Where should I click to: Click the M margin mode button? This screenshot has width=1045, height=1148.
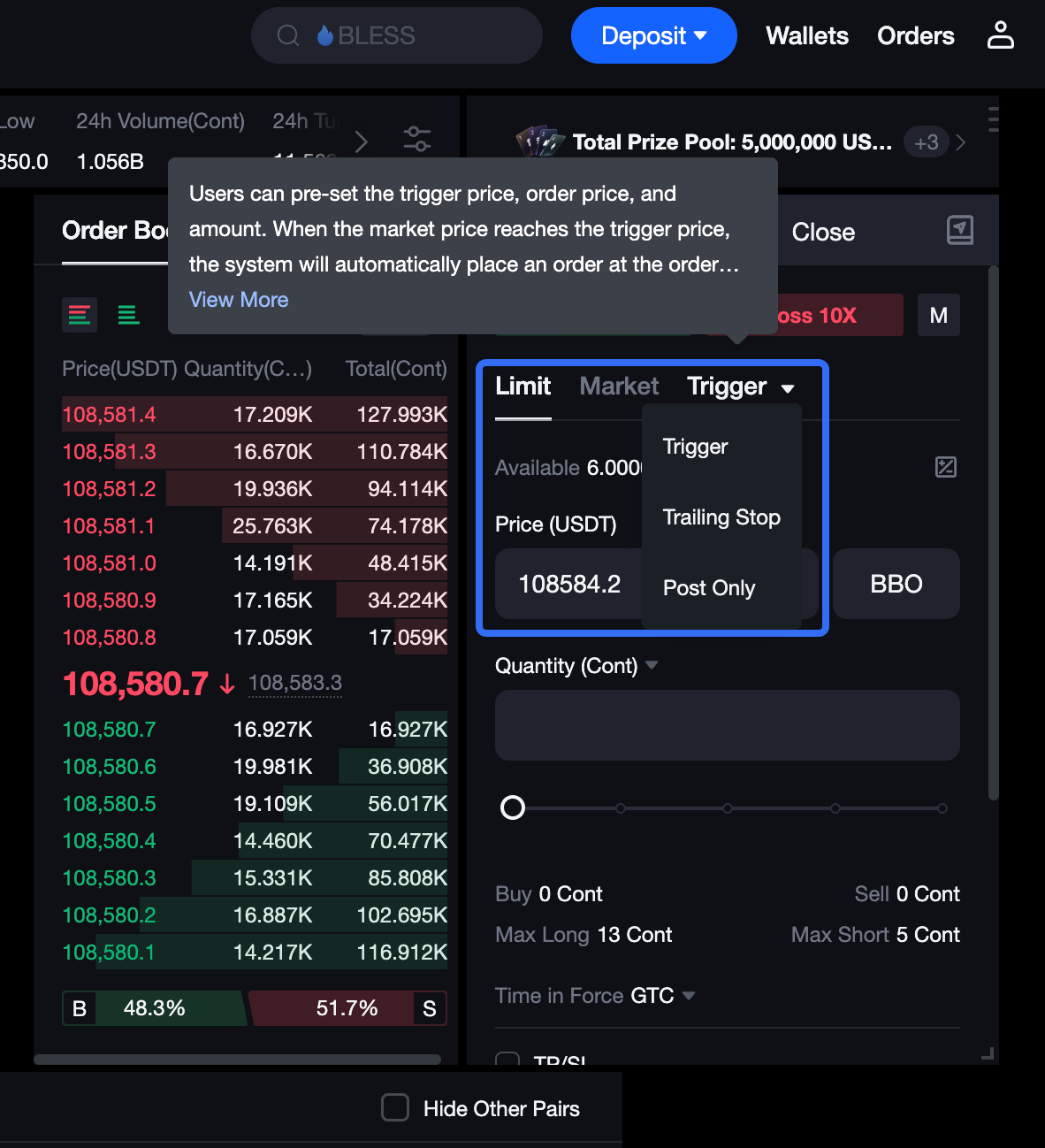(x=938, y=316)
